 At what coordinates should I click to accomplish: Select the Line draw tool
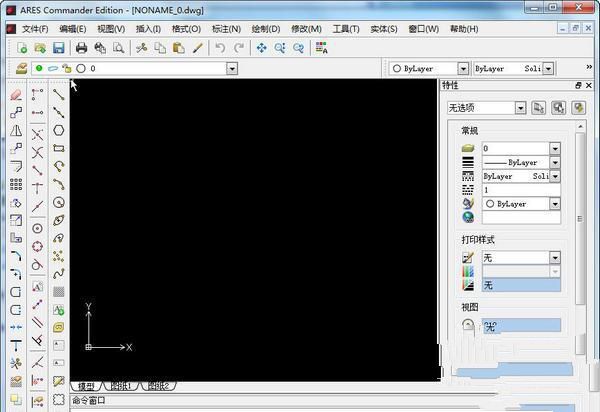(59, 94)
